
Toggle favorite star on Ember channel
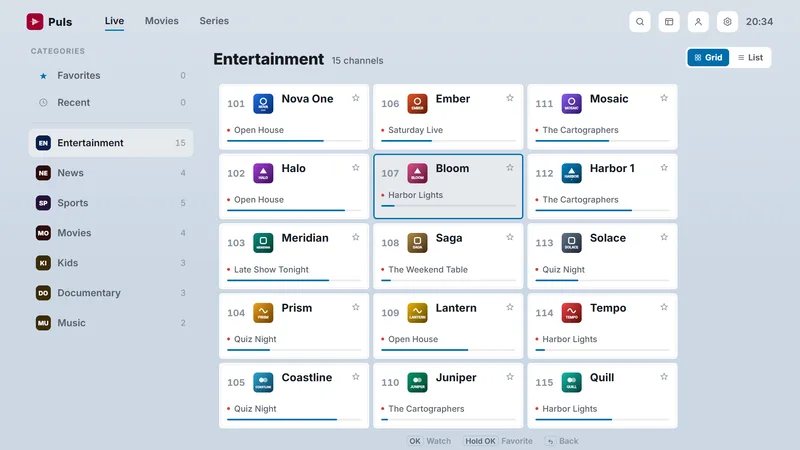pos(510,98)
